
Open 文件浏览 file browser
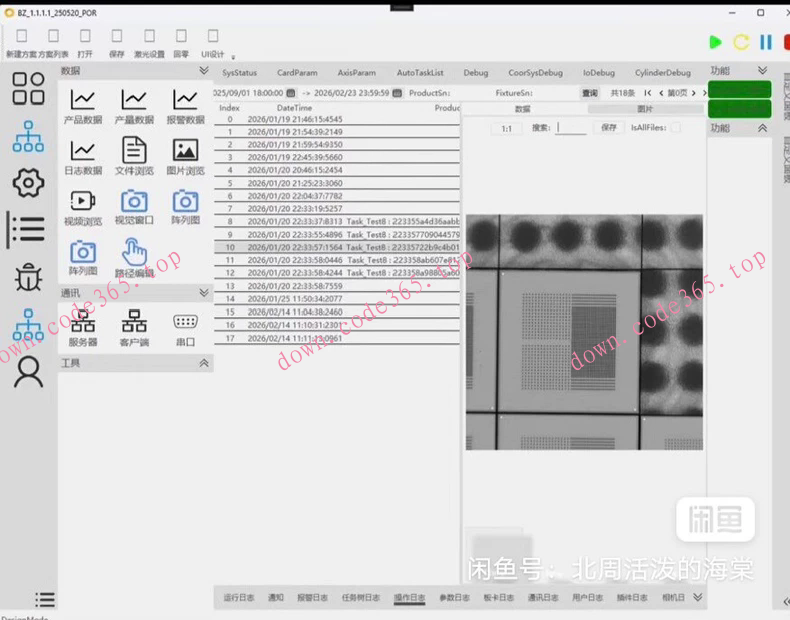(x=133, y=157)
